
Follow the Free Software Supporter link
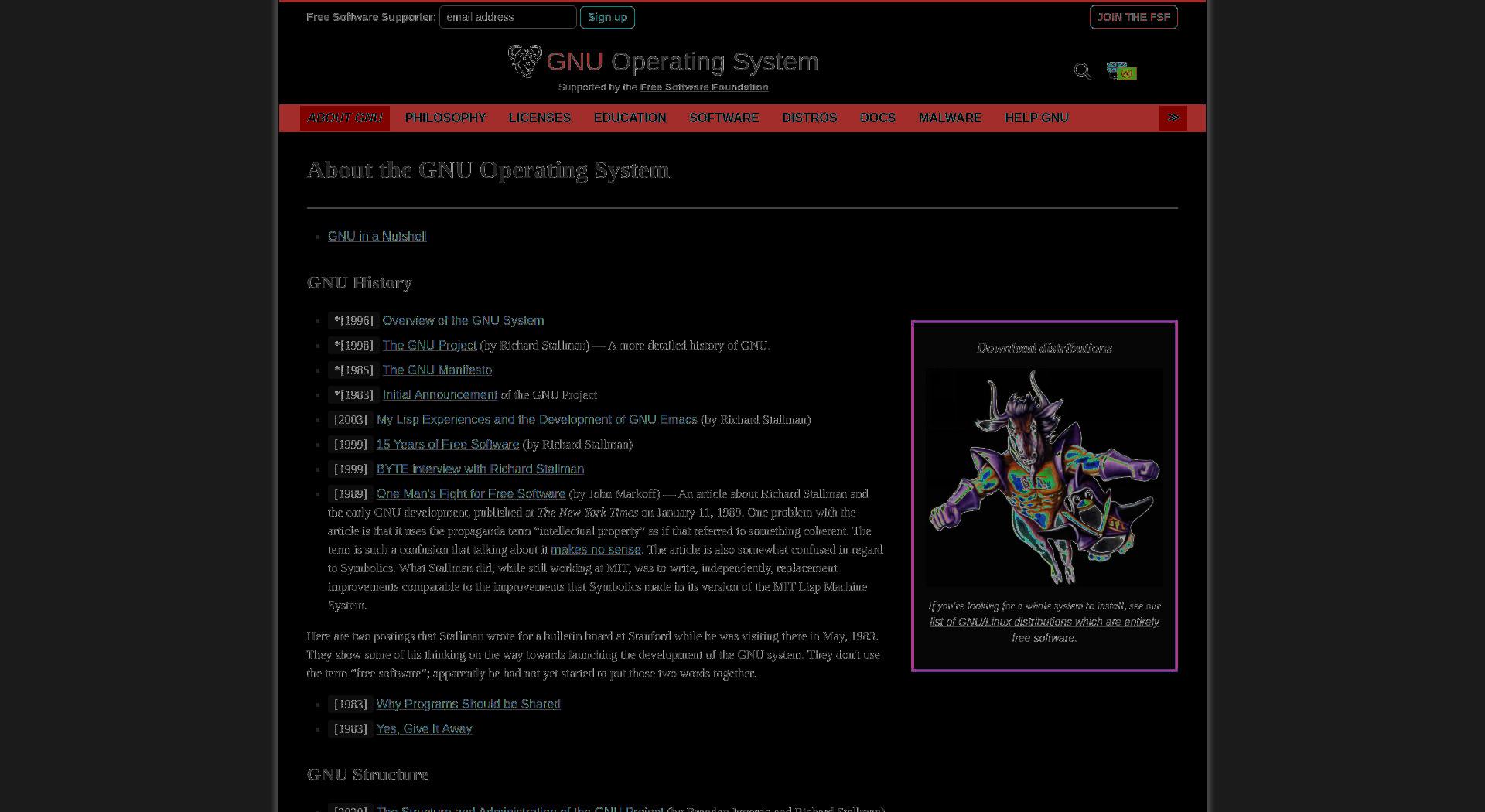click(370, 17)
